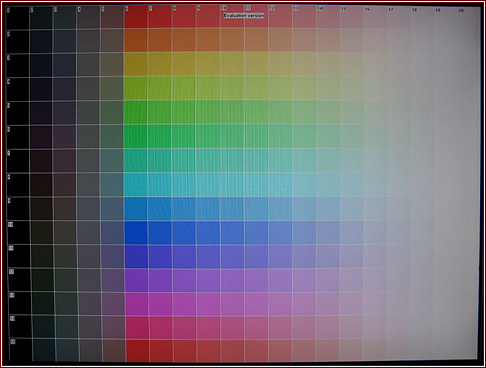Select the most saturated orange swatch in column 6
Image resolution: width=486 pixels, height=368 pixels.
(x=136, y=40)
